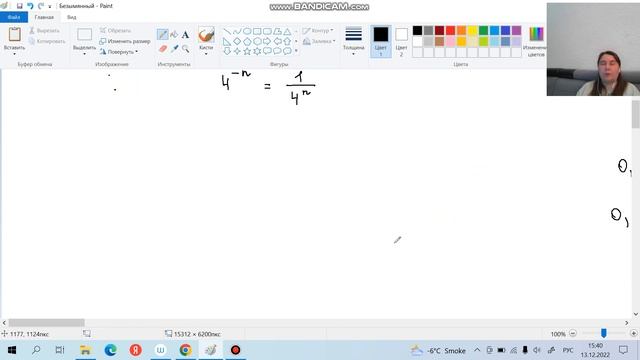Click the Redo arrow in quick access toolbar
This screenshot has height=360, width=640.
pyautogui.click(x=41, y=6)
